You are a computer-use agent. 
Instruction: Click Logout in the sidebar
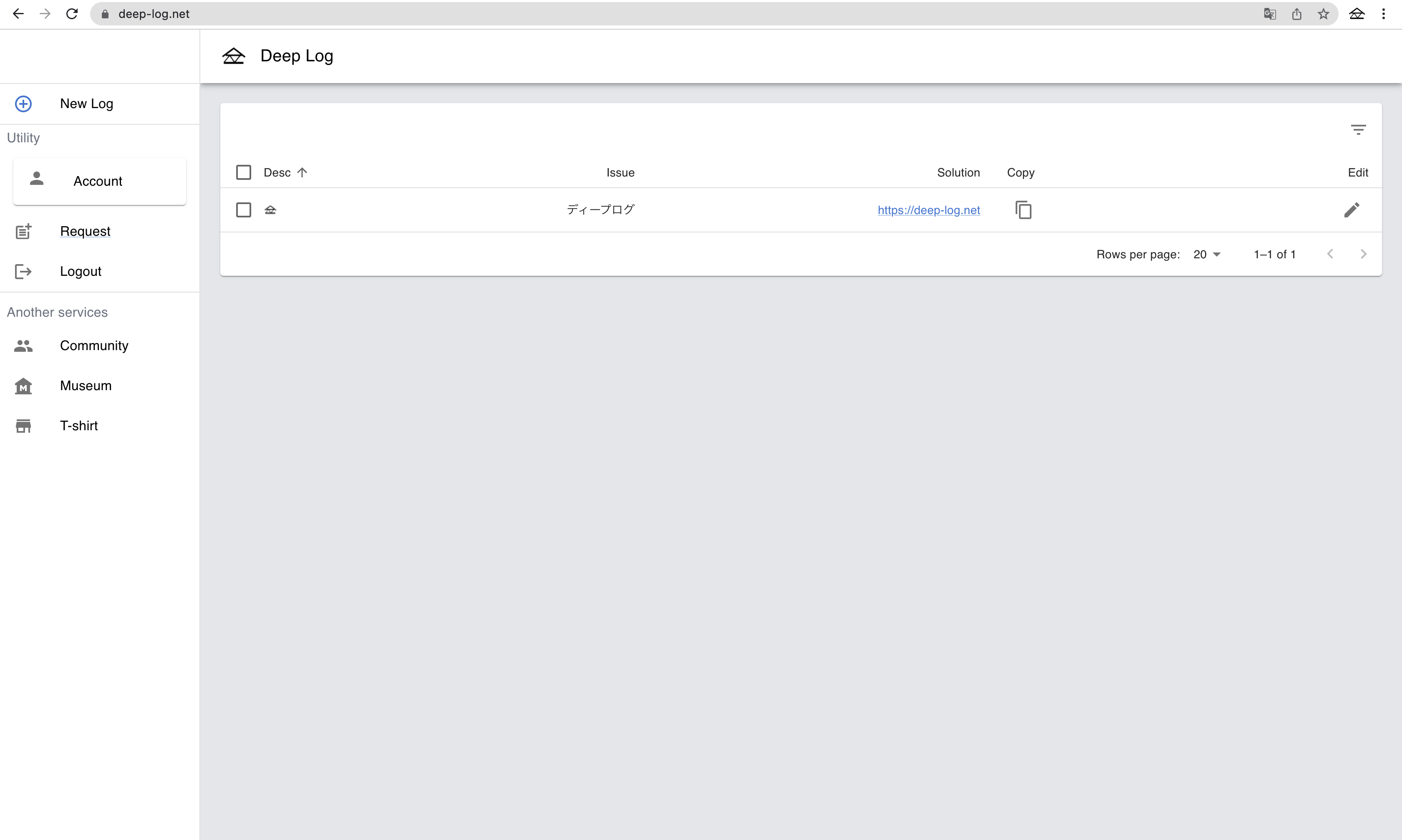point(81,271)
